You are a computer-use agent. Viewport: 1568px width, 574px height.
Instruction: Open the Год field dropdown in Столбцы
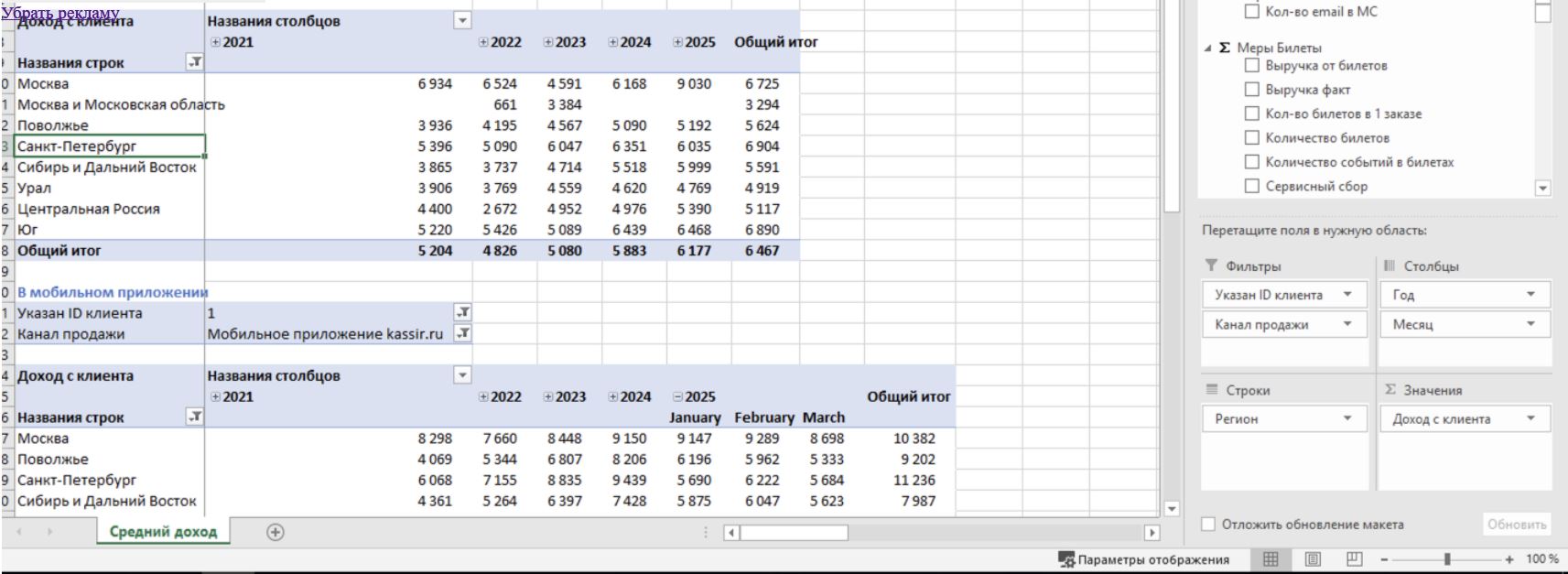point(1530,295)
